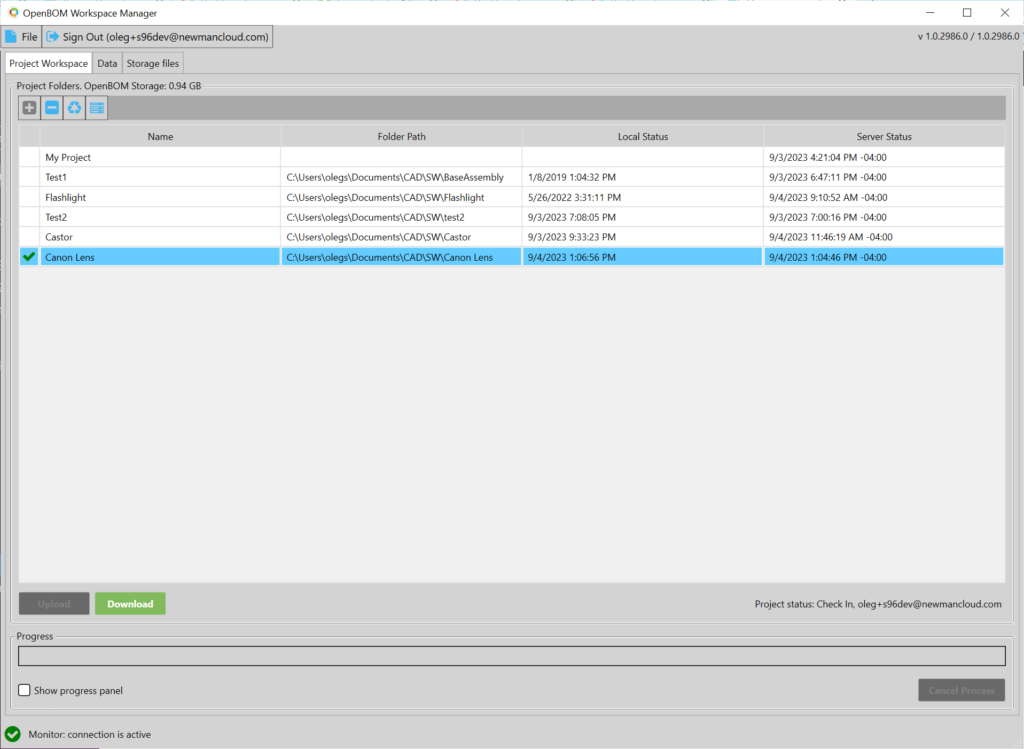Select the Flashlight project name
The width and height of the screenshot is (1024, 749).
point(65,197)
